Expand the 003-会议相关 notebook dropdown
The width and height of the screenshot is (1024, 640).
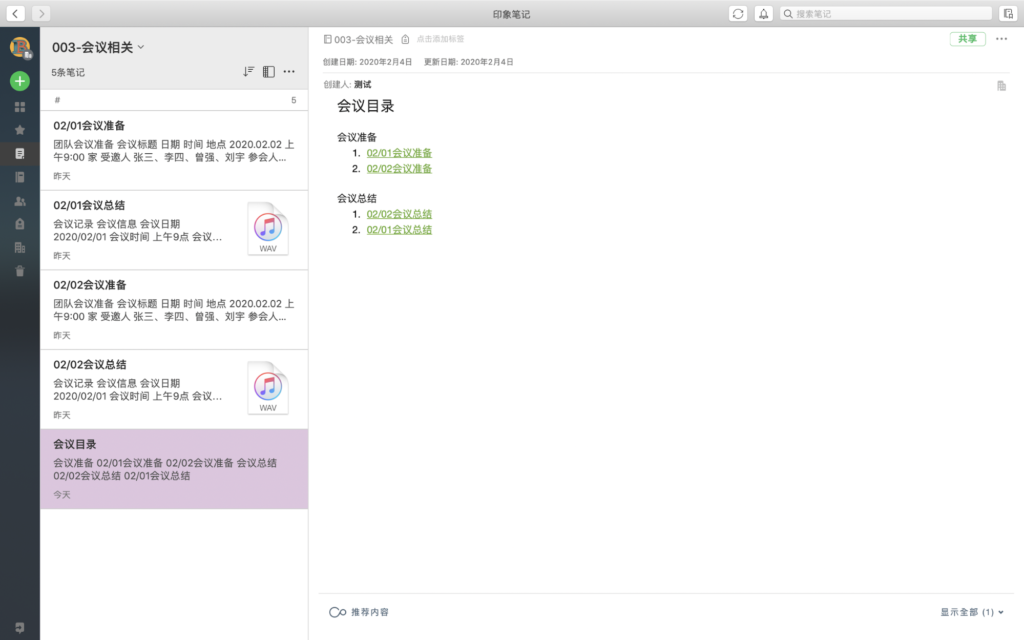(141, 47)
